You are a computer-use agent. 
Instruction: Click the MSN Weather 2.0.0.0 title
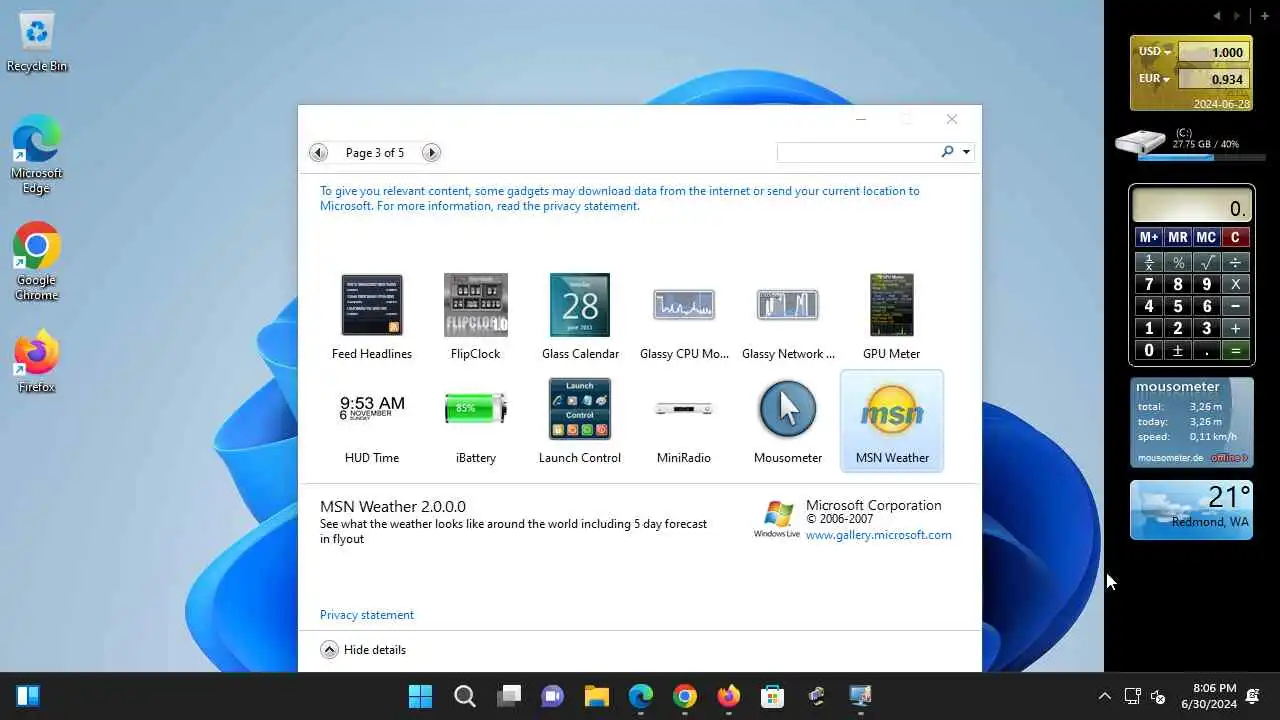point(393,507)
